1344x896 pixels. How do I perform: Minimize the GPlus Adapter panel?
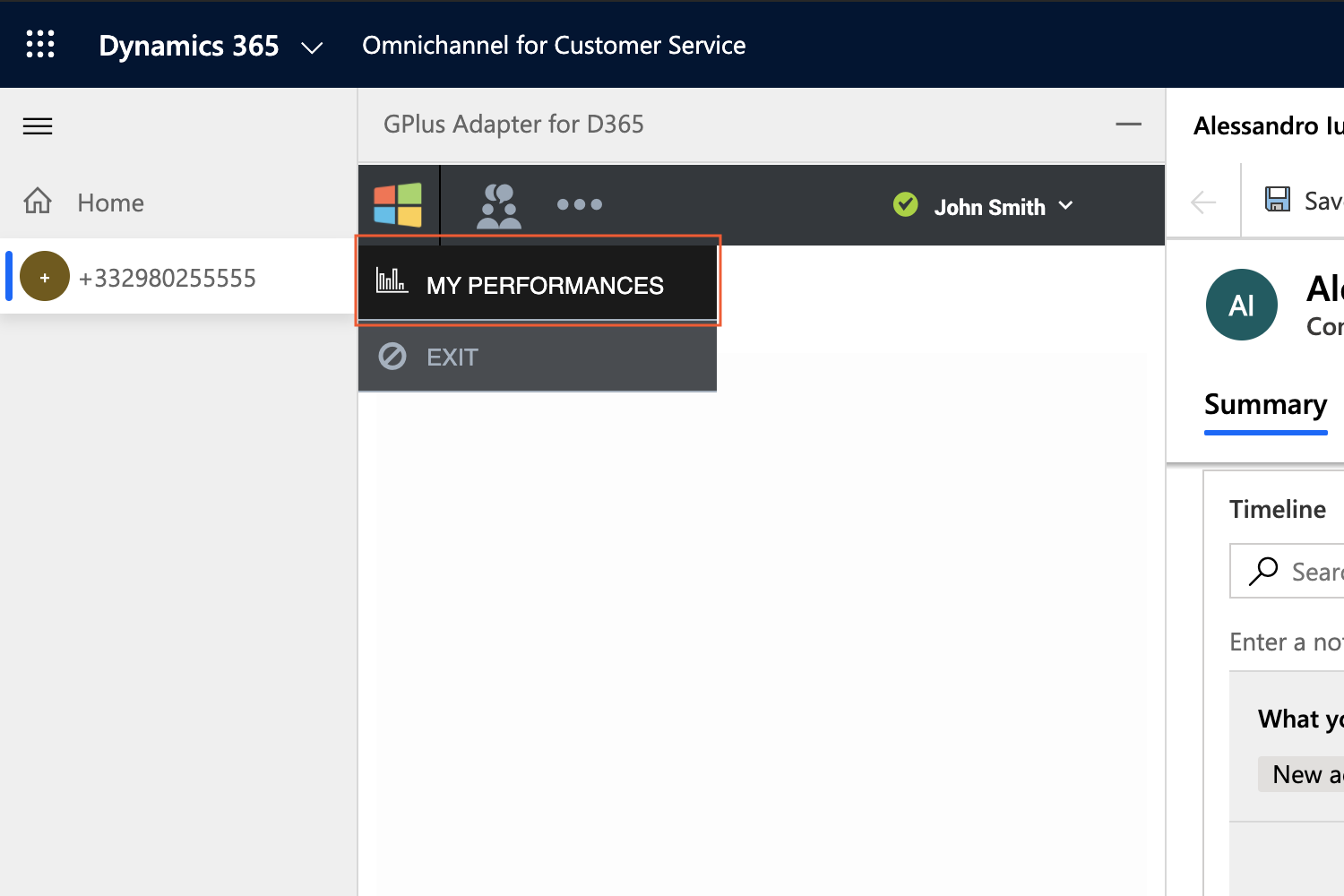[x=1128, y=124]
